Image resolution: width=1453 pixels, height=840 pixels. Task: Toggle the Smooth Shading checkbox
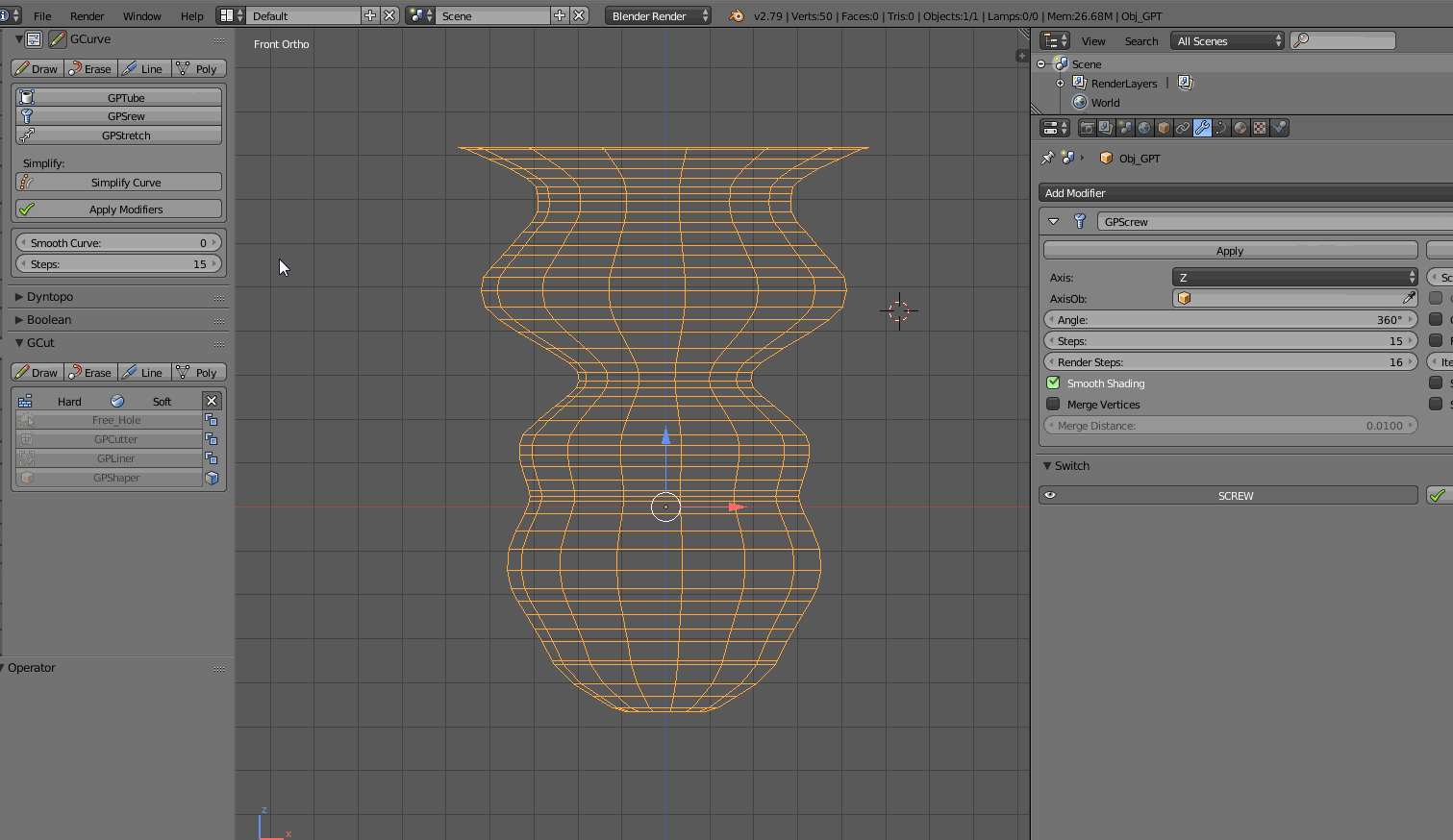[x=1053, y=383]
